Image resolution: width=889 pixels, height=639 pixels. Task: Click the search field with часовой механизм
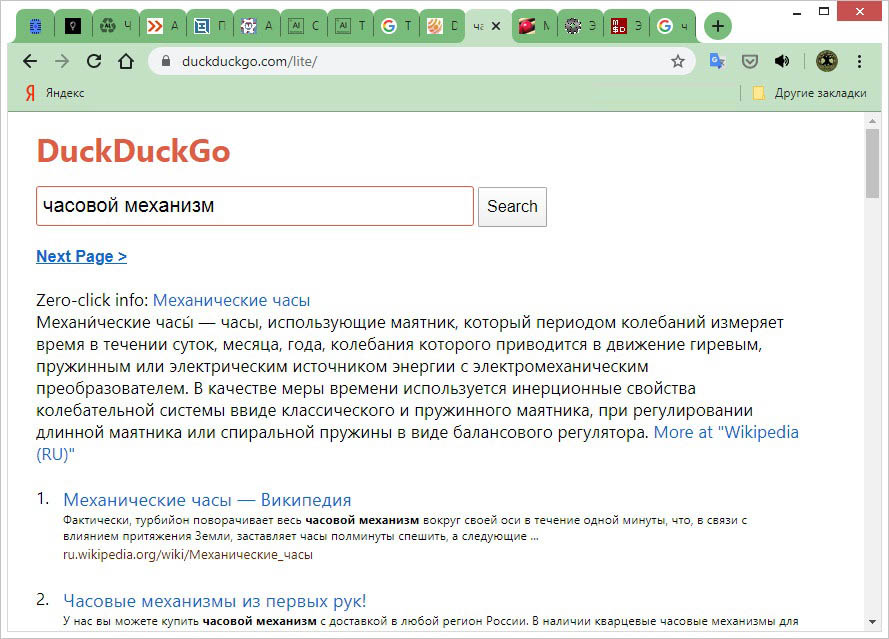coord(255,206)
